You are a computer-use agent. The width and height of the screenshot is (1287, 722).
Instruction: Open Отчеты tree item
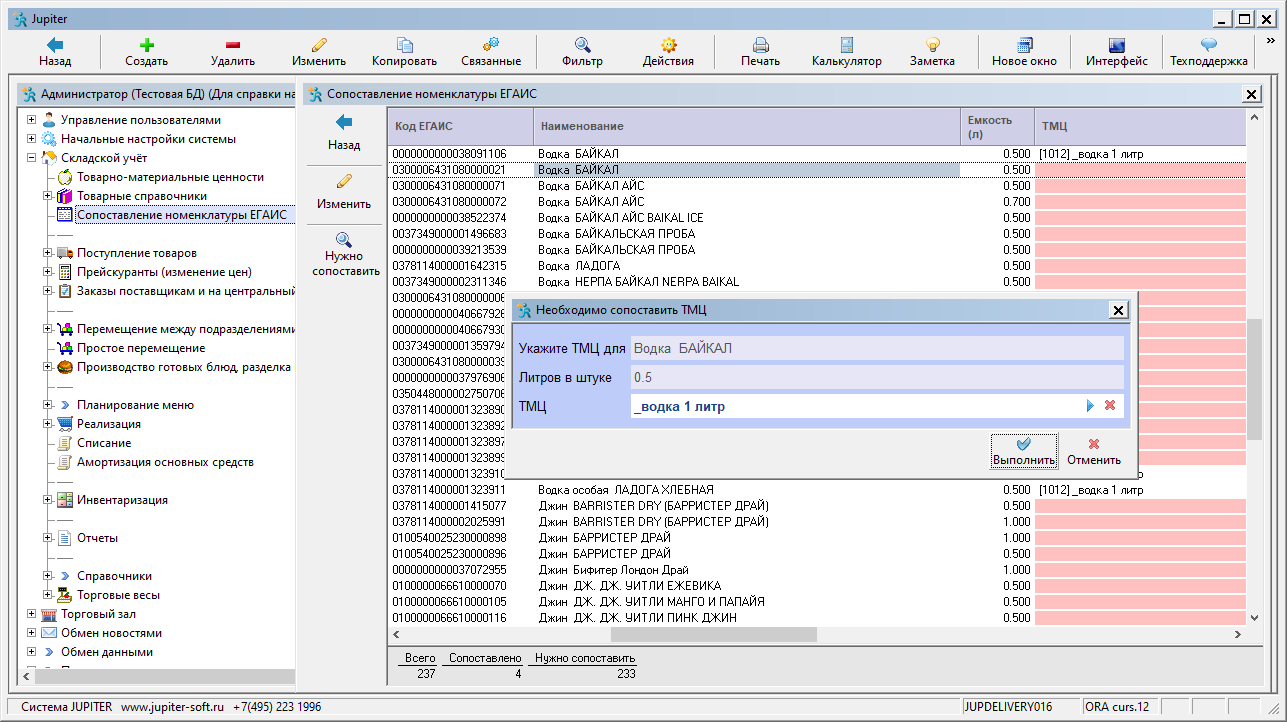(97, 538)
